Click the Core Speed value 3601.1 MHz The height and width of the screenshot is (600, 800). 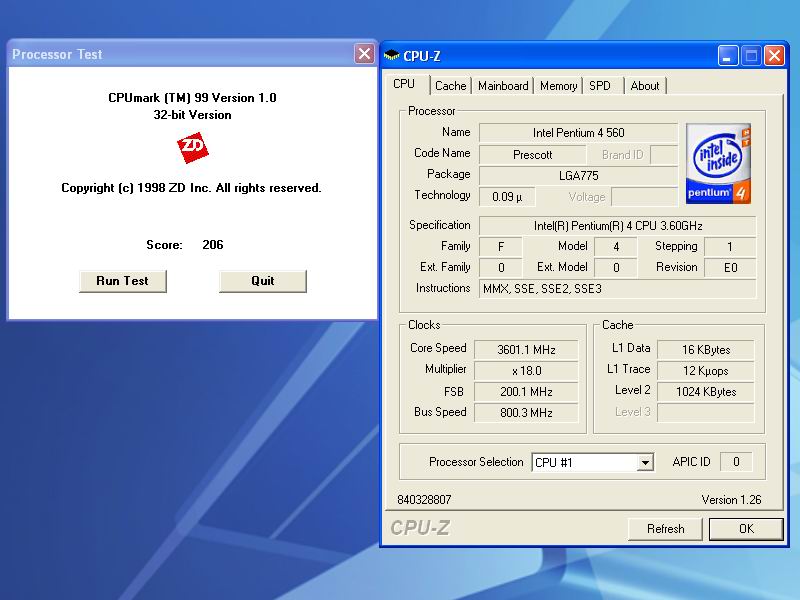526,350
